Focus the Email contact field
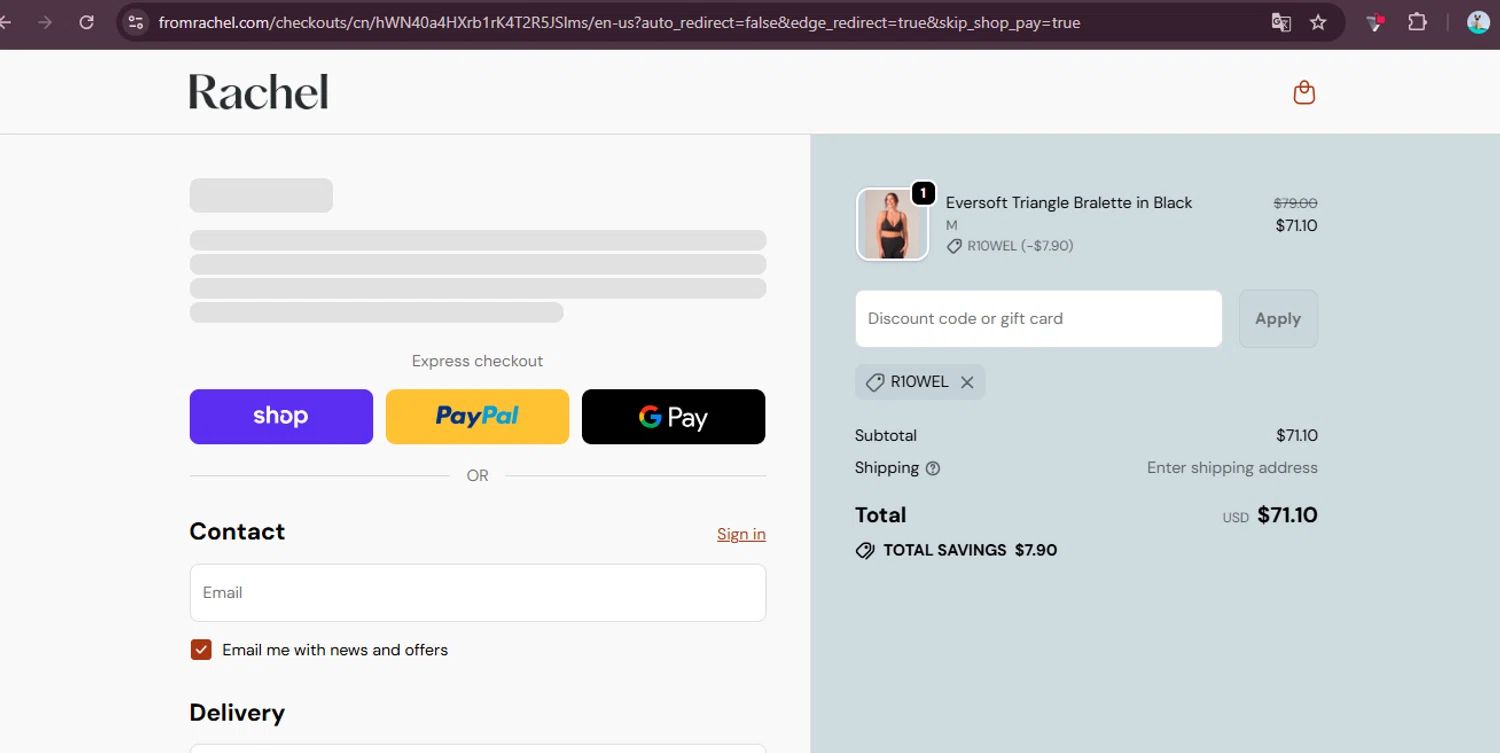 (478, 593)
